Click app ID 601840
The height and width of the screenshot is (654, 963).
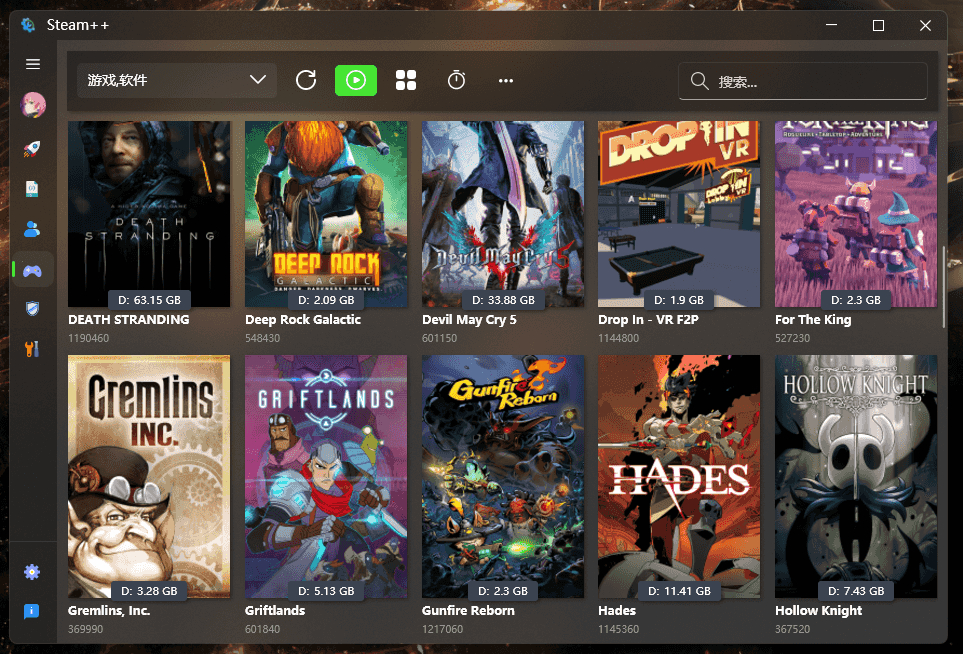click(x=262, y=629)
